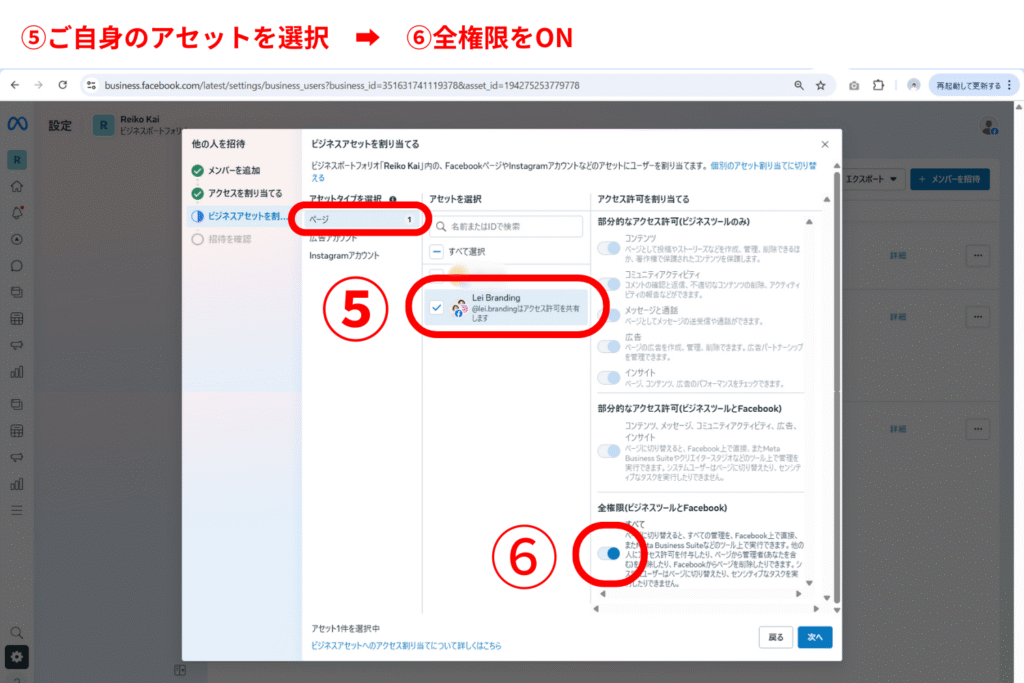Open the browser extensions puzzle icon
Image resolution: width=1024 pixels, height=683 pixels.
pyautogui.click(x=879, y=85)
